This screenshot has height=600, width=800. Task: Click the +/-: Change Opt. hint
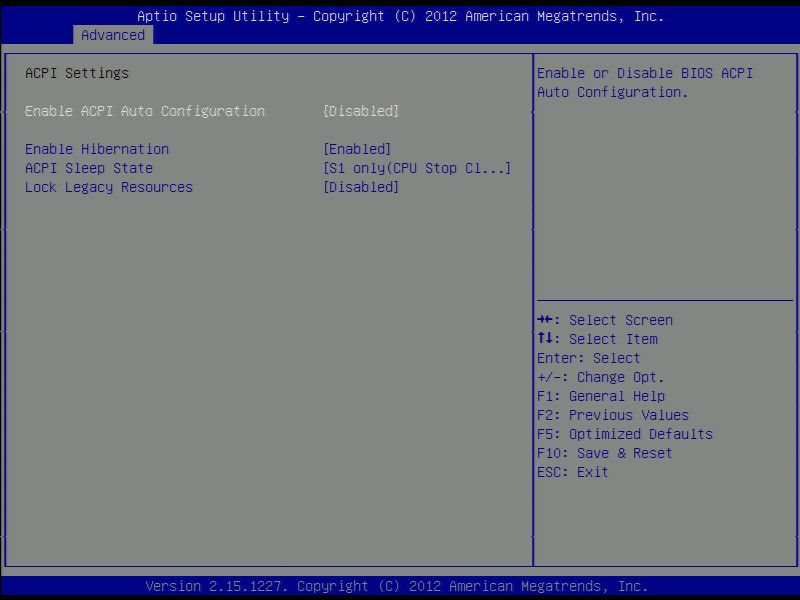[x=601, y=377]
